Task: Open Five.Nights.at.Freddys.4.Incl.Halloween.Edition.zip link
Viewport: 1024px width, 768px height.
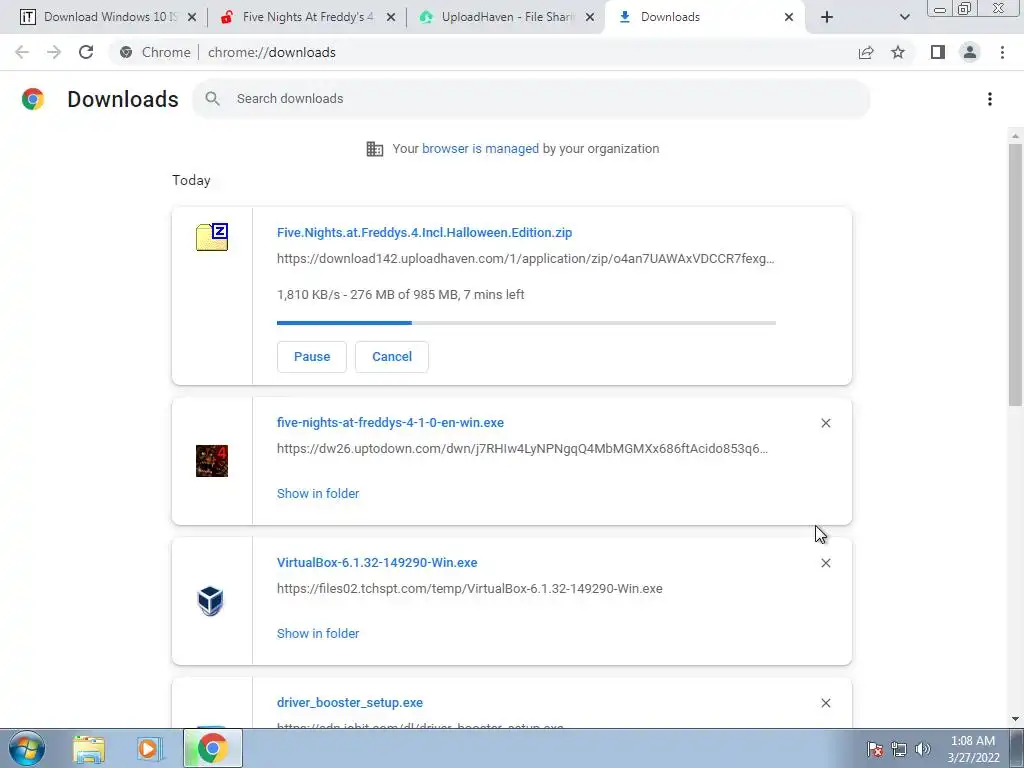Action: point(424,232)
